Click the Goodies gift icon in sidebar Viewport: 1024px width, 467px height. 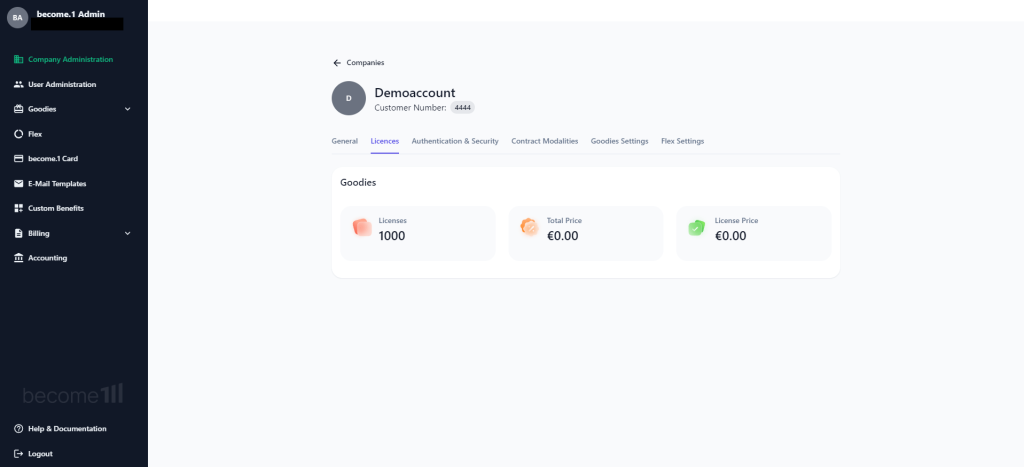click(x=18, y=109)
